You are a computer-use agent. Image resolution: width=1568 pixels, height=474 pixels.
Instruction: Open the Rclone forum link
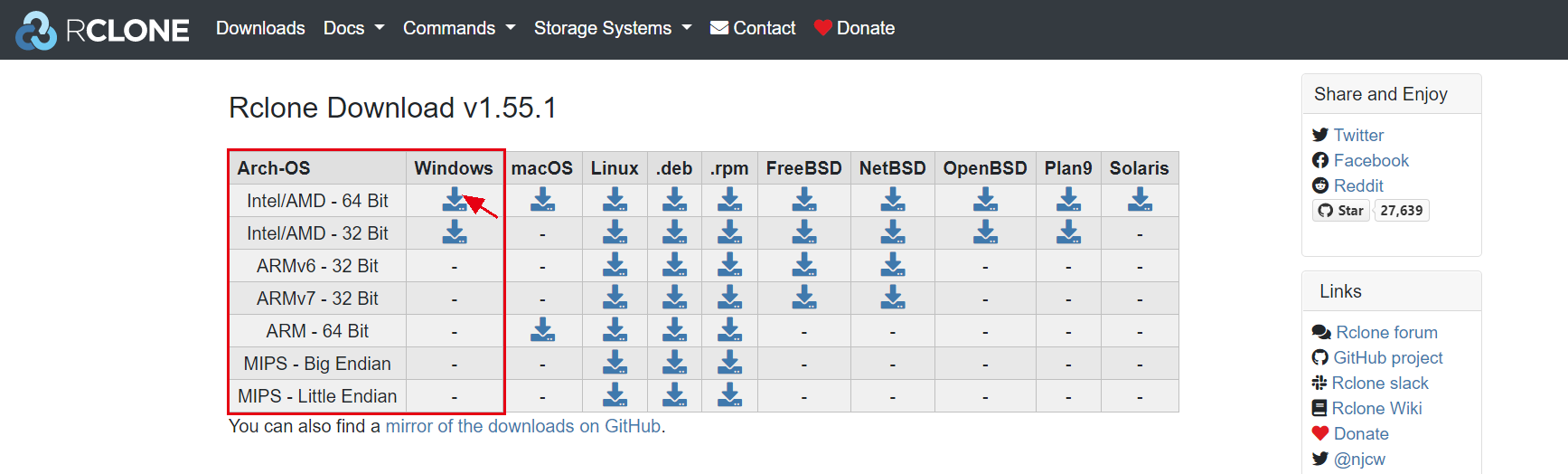(x=1386, y=332)
